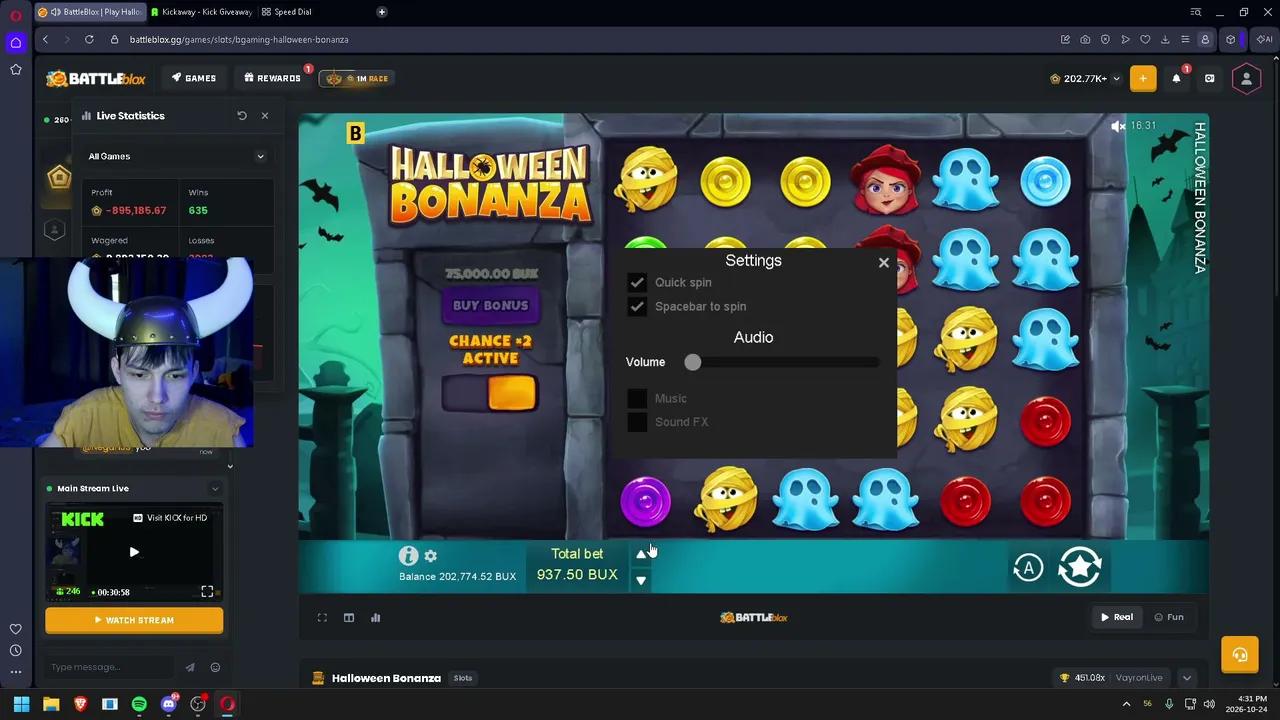Click the Buy Bonus button

(491, 306)
